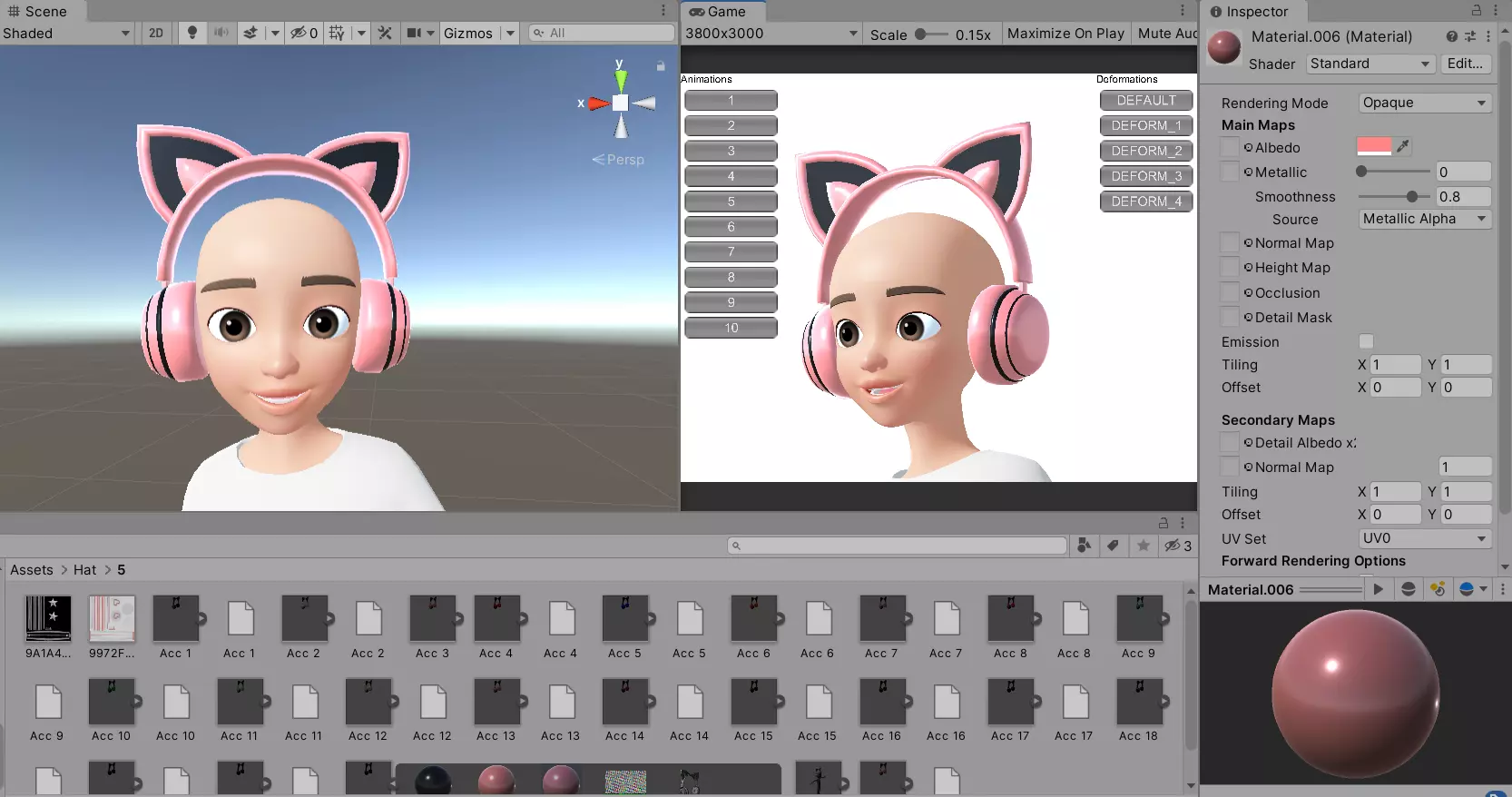Select Metallic texture slot
The width and height of the screenshot is (1512, 797).
click(x=1230, y=172)
